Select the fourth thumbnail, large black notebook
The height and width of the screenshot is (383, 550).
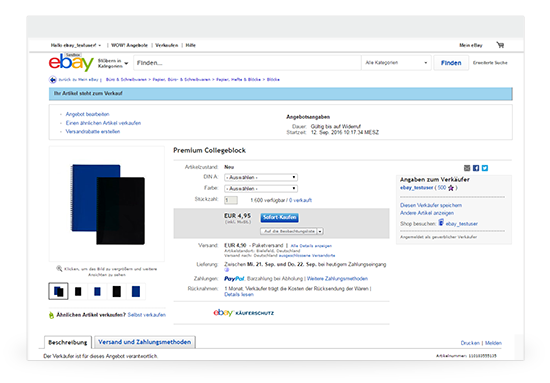116,291
